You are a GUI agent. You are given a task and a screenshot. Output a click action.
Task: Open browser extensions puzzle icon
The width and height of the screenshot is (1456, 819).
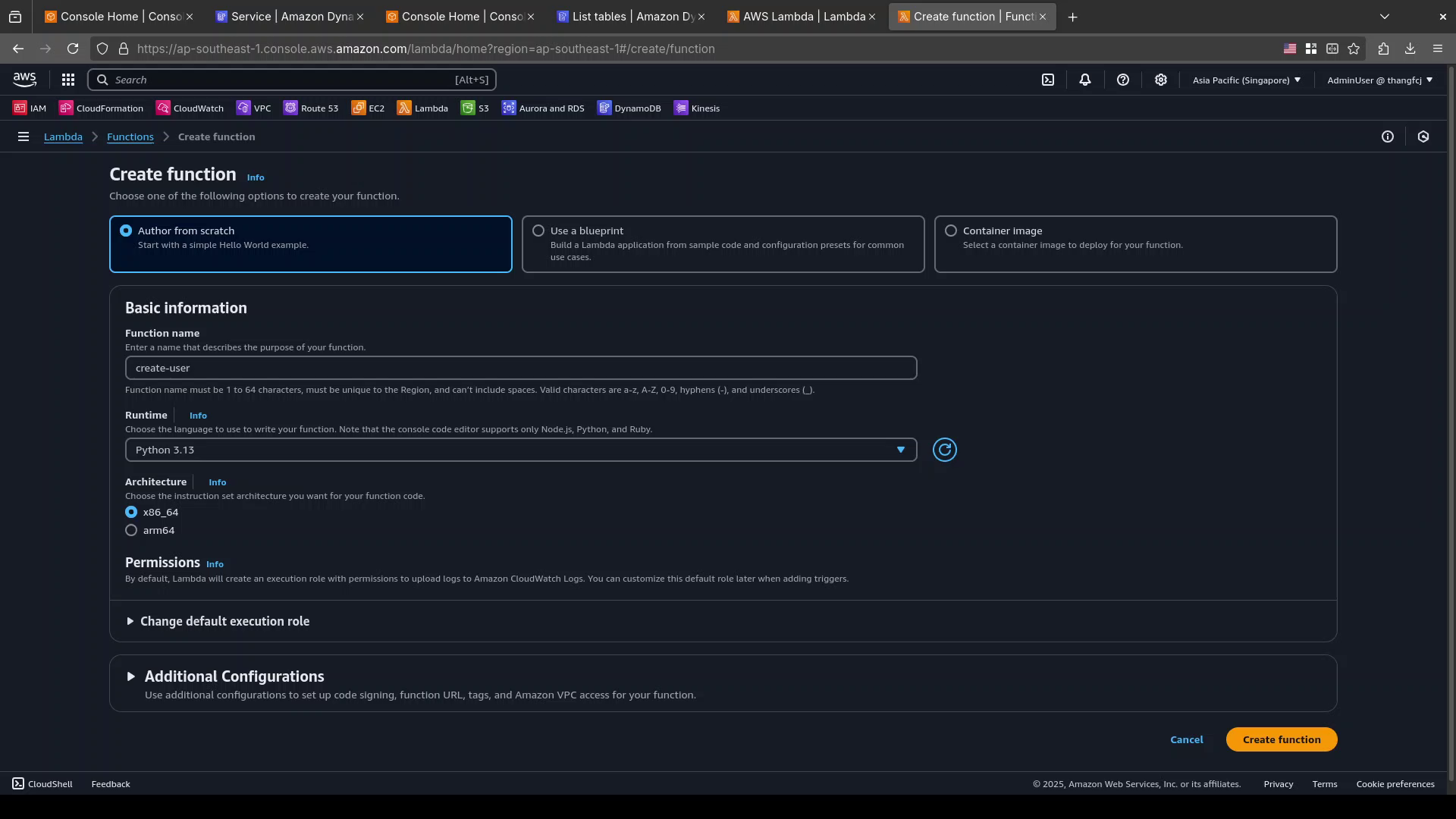click(1383, 49)
